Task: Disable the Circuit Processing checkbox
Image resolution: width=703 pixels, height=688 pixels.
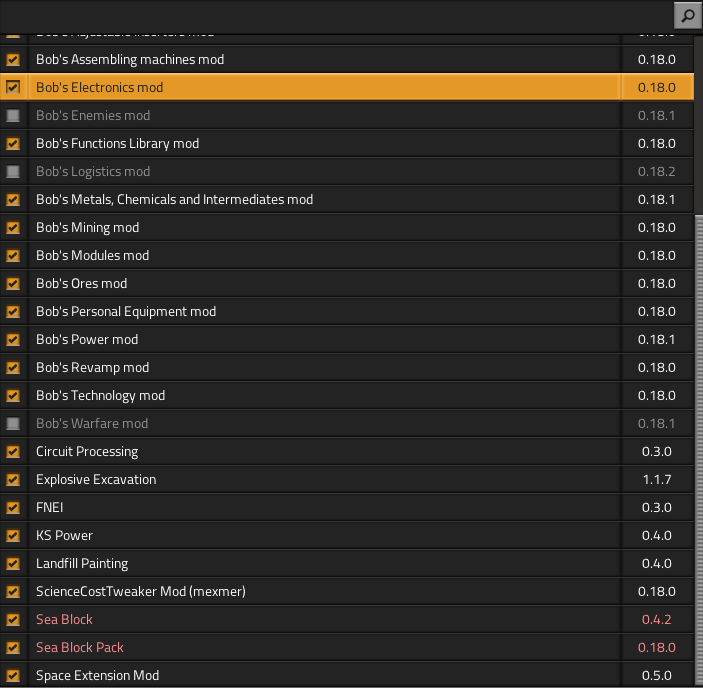Action: 13,452
